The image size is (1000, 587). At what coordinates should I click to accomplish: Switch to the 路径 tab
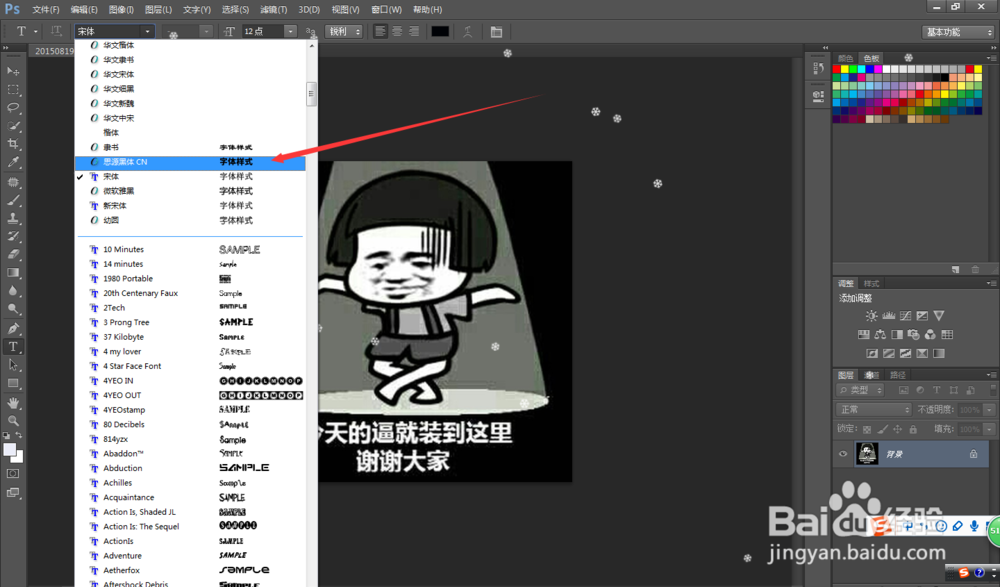coord(897,375)
